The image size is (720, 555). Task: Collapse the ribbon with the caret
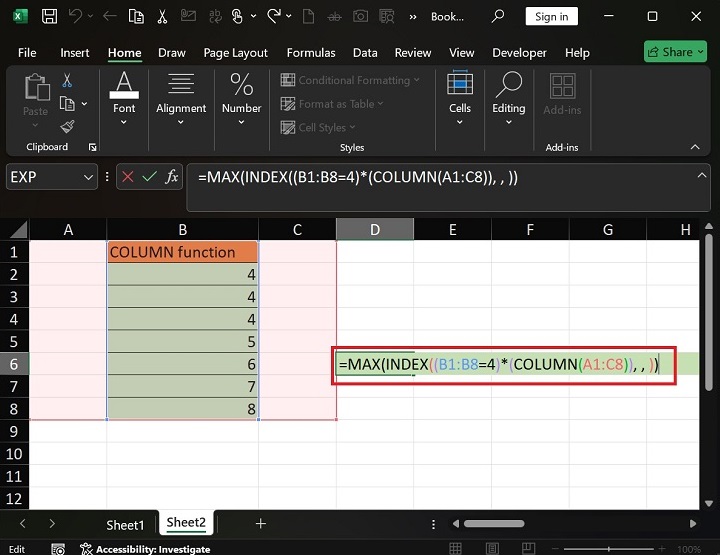(695, 147)
